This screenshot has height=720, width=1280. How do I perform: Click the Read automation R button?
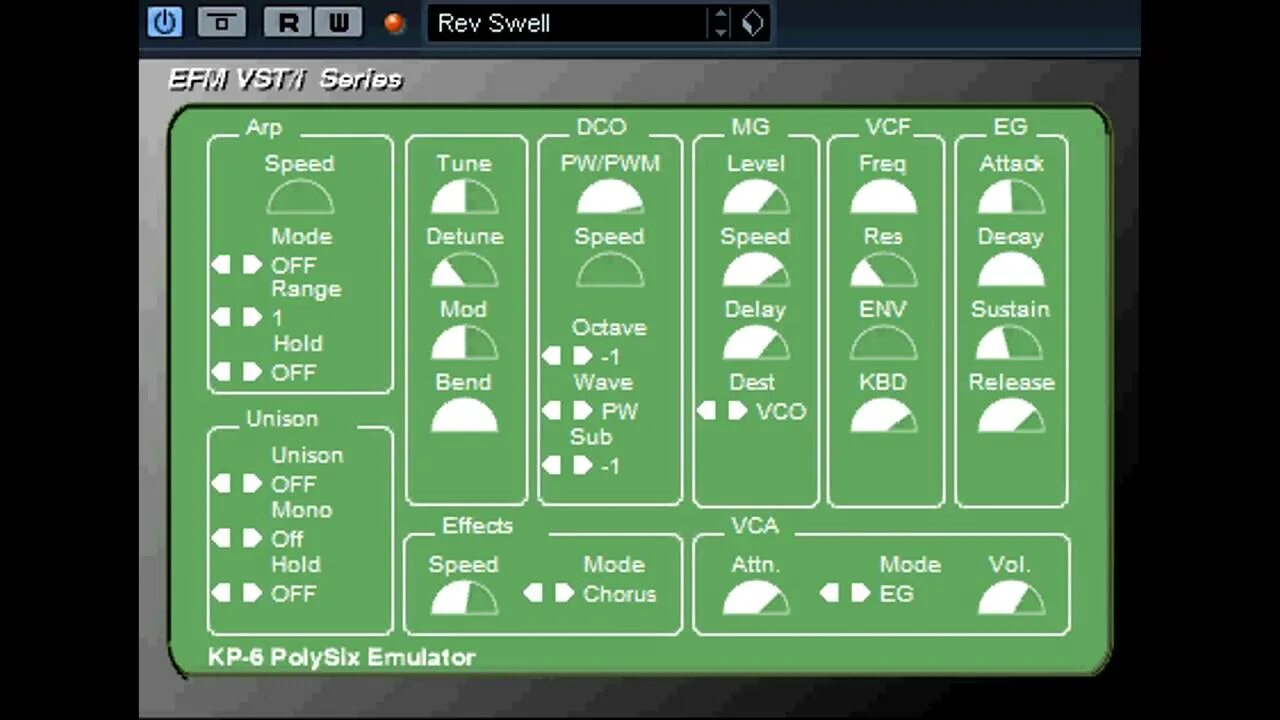tap(287, 22)
